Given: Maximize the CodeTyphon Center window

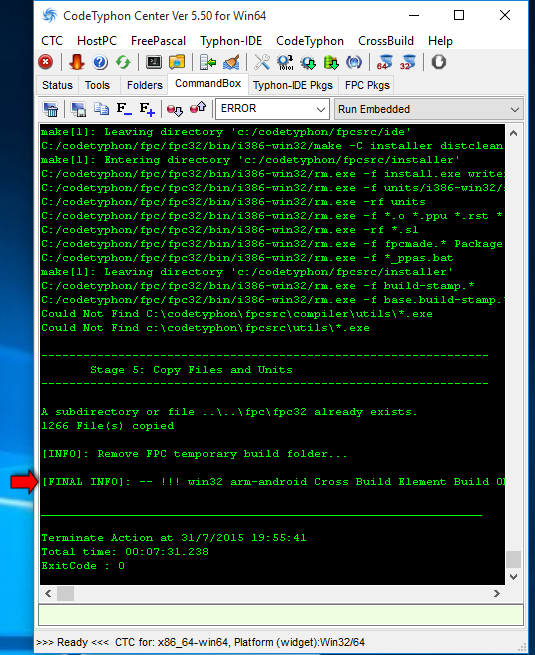Looking at the screenshot, I should [x=459, y=15].
